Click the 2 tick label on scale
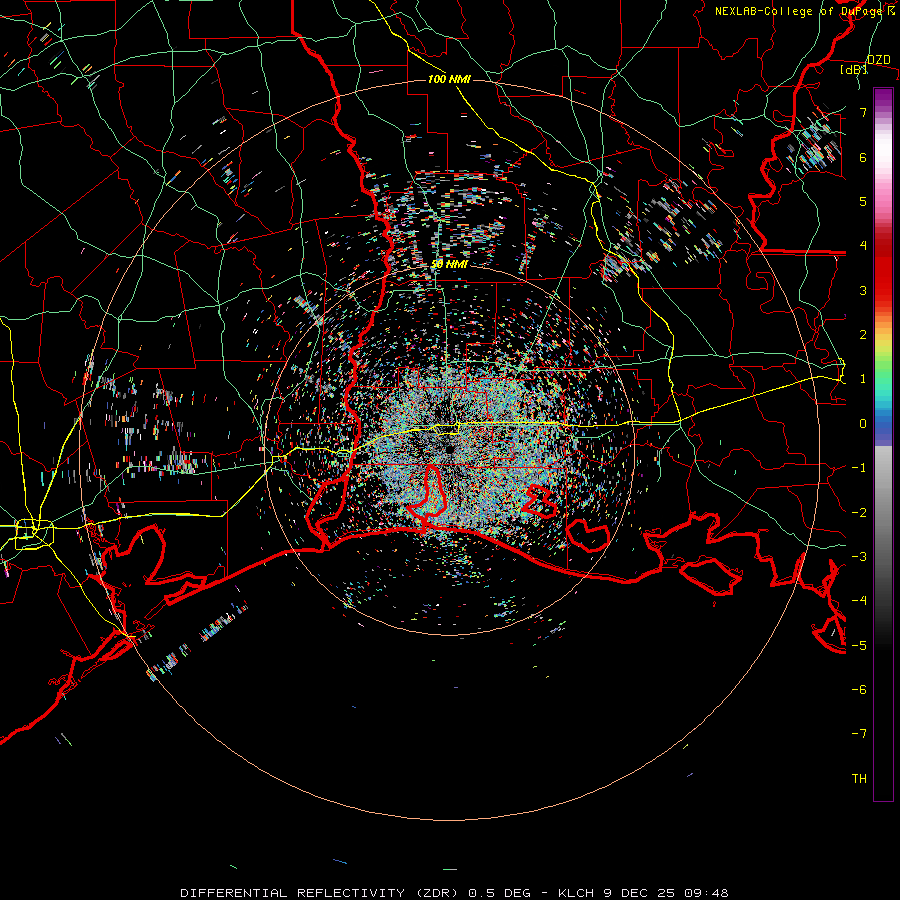This screenshot has height=900, width=900. pos(863,334)
